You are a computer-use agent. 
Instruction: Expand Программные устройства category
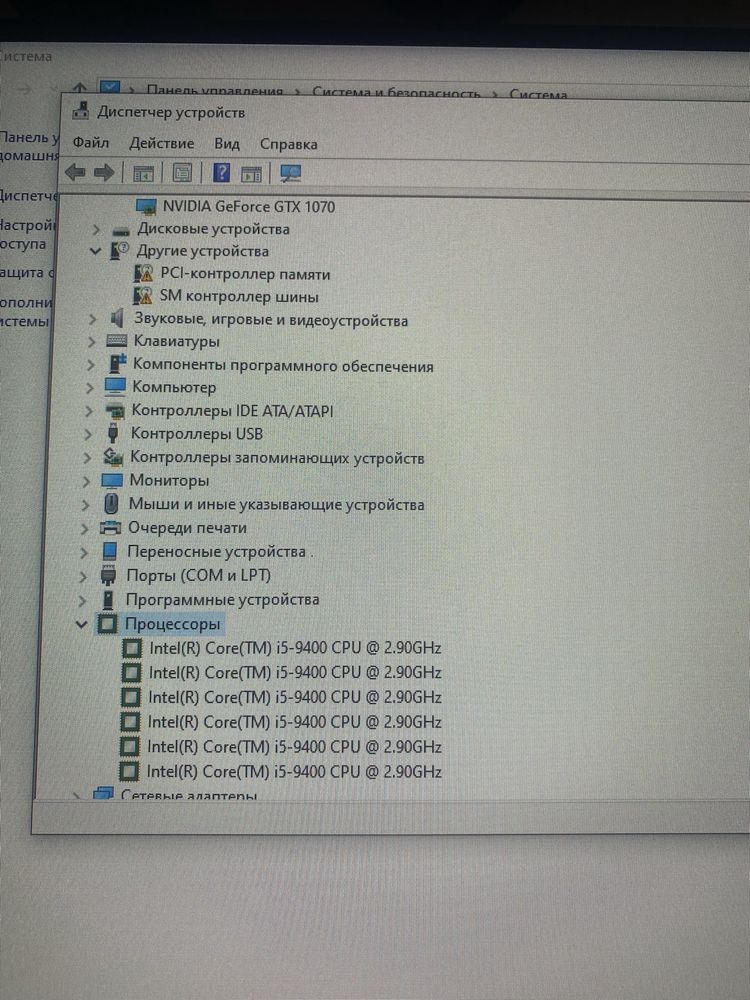pos(82,600)
